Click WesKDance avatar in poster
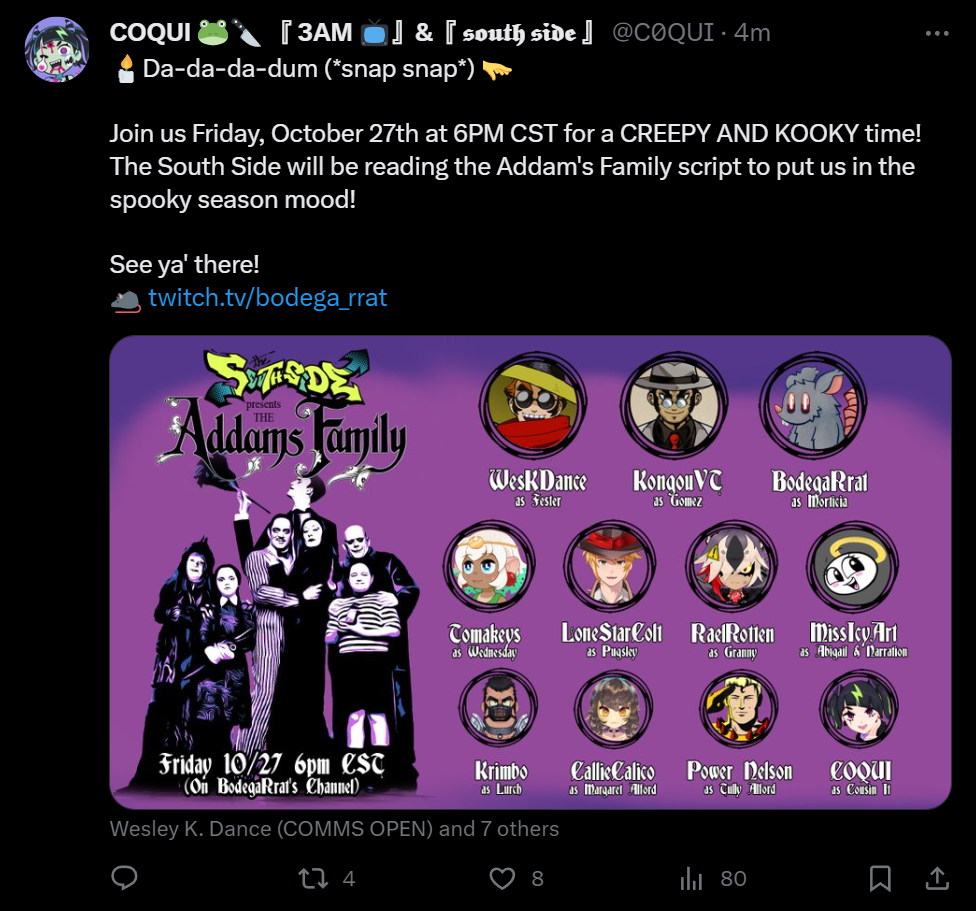The width and height of the screenshot is (976, 911). (x=533, y=406)
